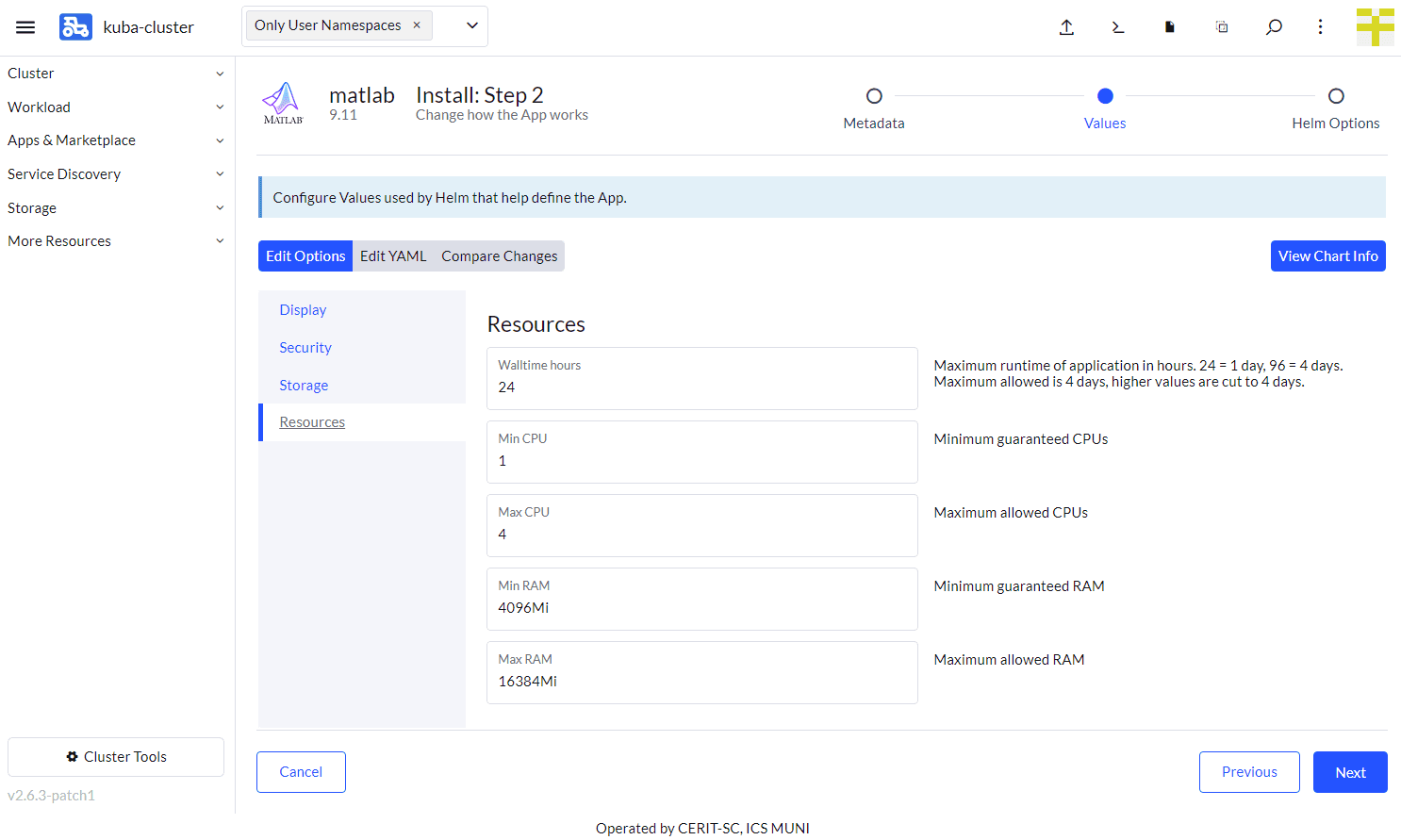This screenshot has width=1401, height=840.
Task: Open the resource search magnifier icon
Action: click(1274, 26)
